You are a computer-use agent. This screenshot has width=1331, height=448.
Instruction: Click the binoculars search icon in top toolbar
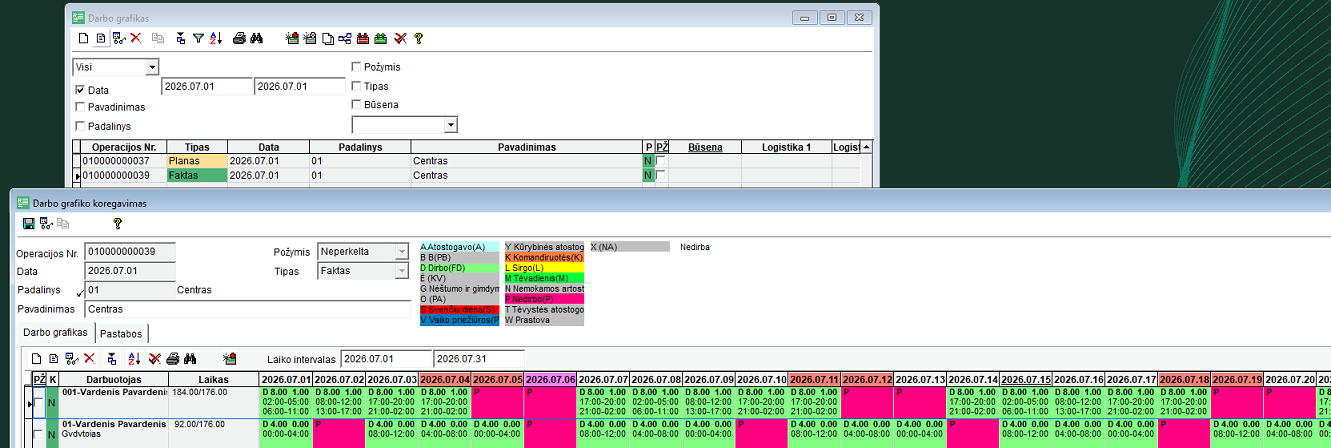click(x=256, y=38)
